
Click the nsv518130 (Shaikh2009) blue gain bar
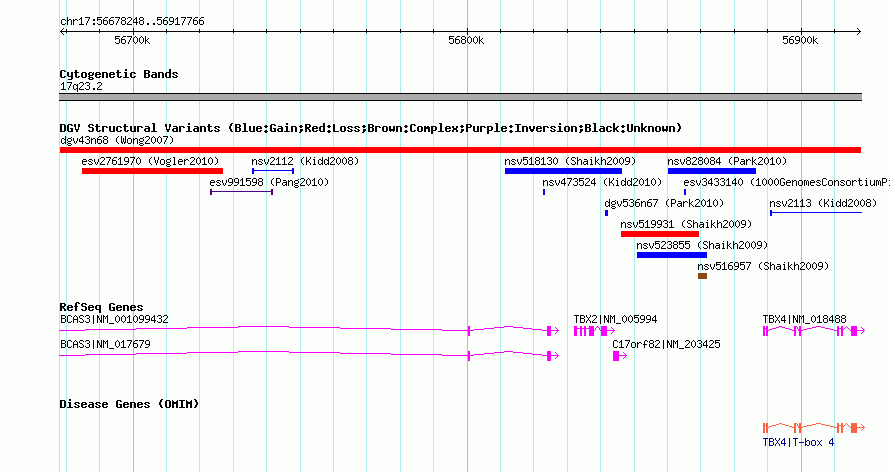pos(563,171)
